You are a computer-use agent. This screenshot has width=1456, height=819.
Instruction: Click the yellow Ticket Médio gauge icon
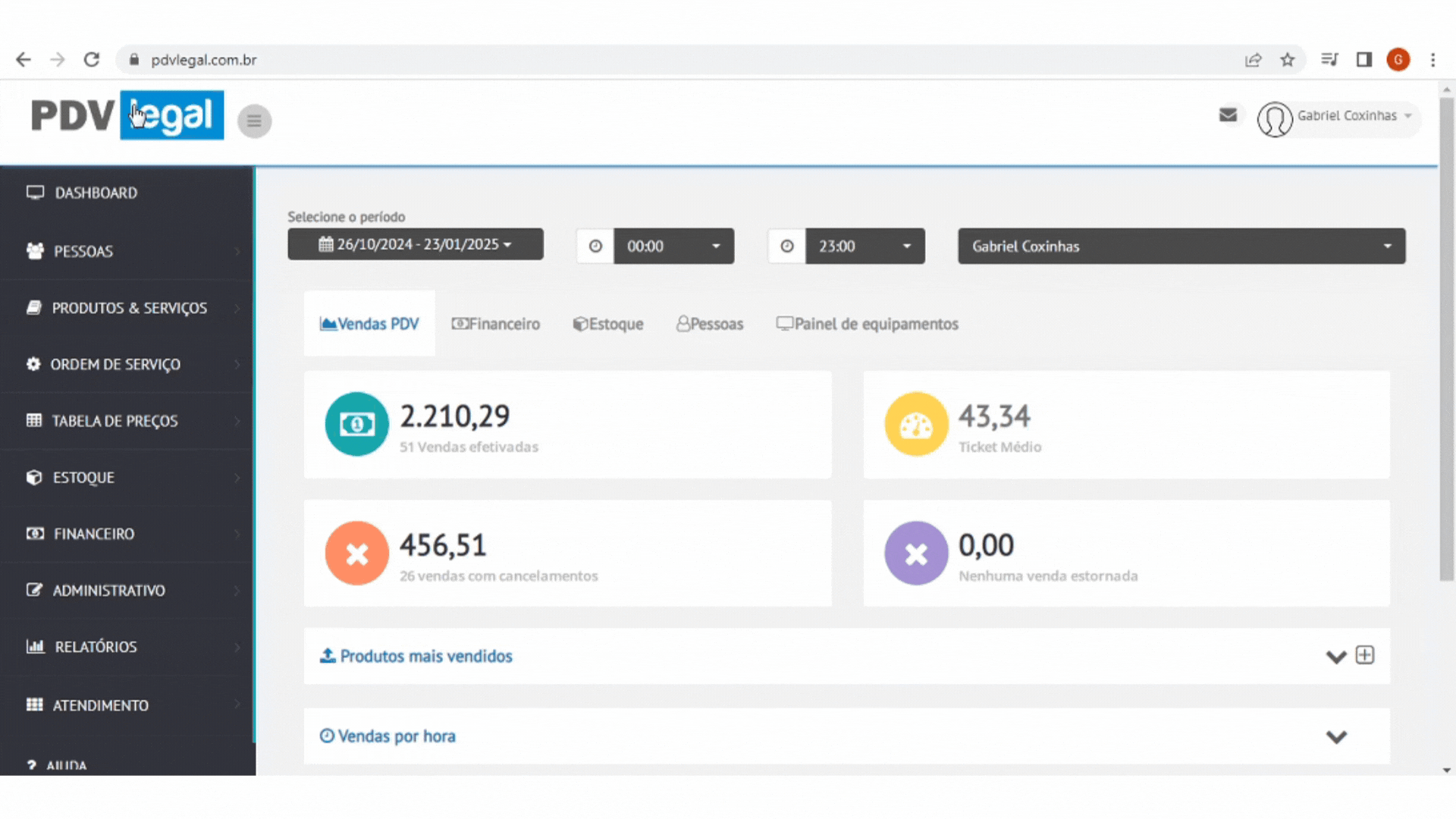pyautogui.click(x=916, y=424)
